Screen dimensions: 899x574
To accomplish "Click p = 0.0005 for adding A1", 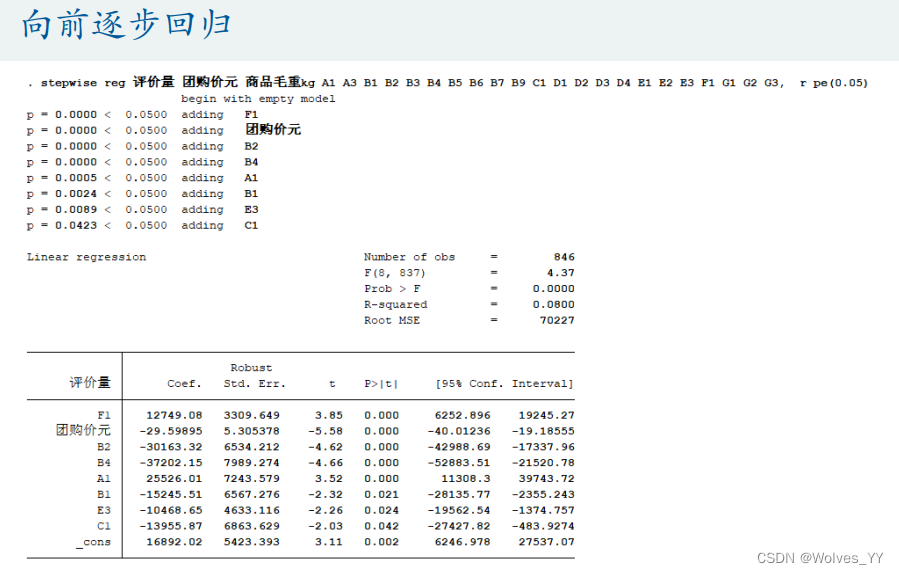I will (62, 178).
